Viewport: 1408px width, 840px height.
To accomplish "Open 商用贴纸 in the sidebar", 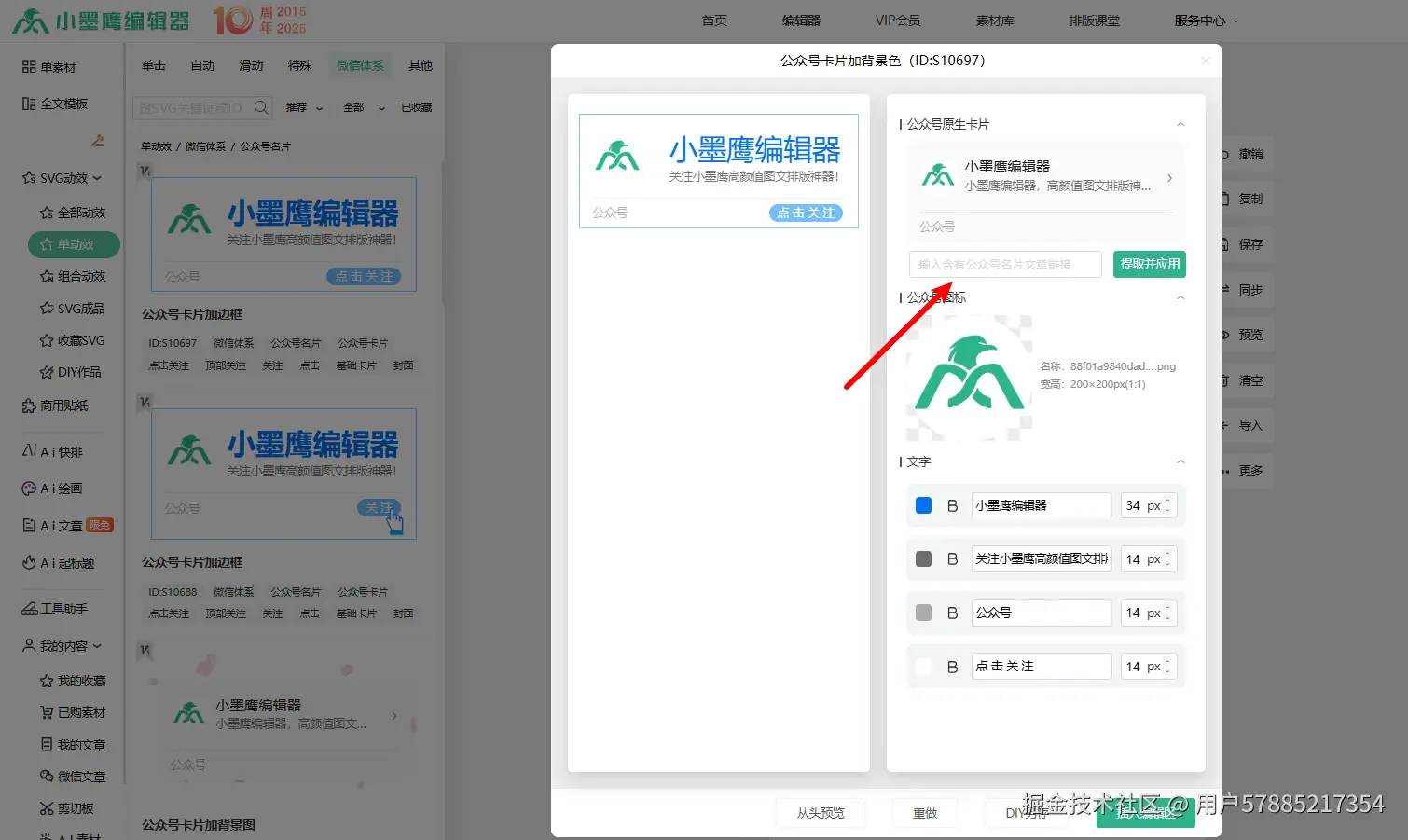I will coord(54,406).
